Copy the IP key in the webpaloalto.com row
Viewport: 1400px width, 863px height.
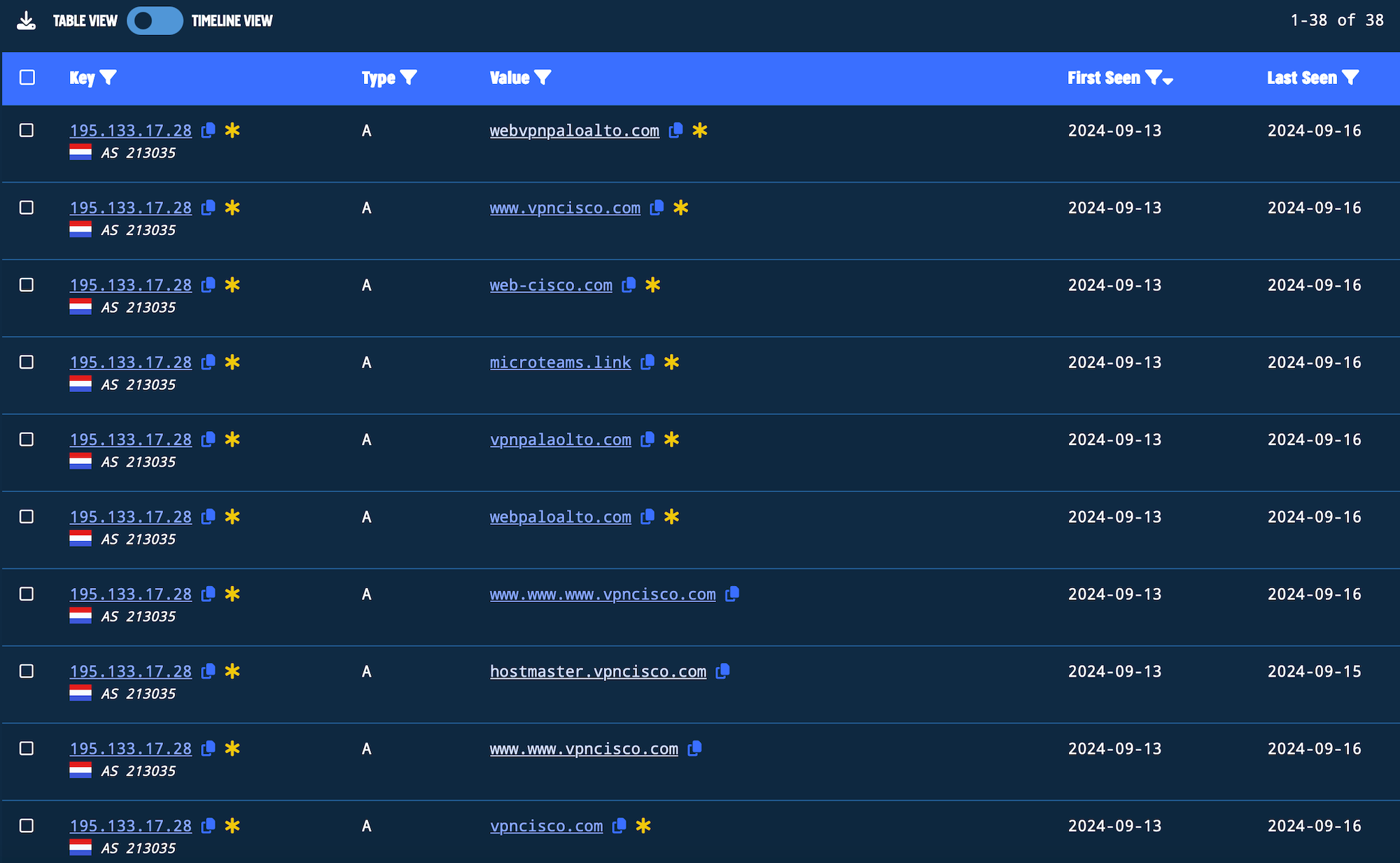point(208,517)
